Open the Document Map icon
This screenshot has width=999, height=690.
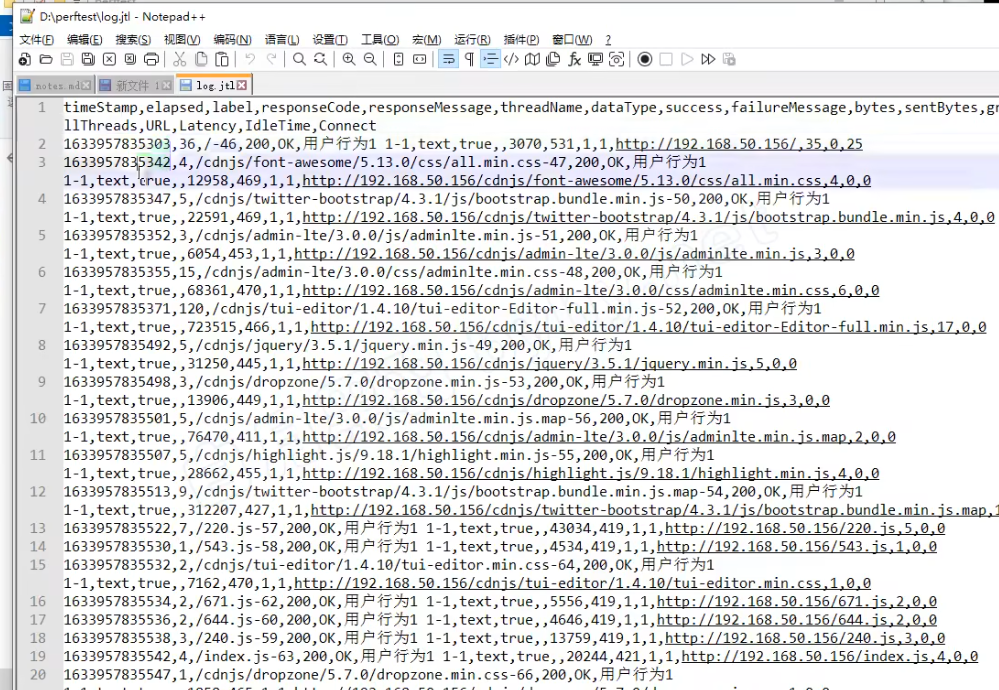(532, 59)
